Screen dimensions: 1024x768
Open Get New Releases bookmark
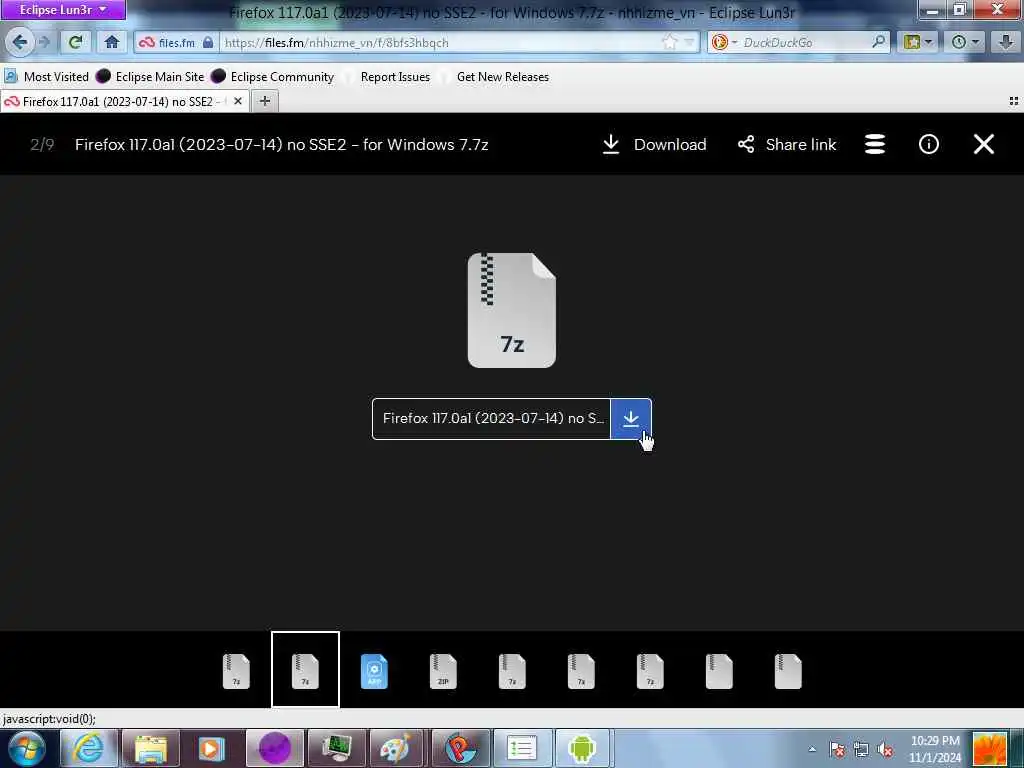pyautogui.click(x=494, y=76)
